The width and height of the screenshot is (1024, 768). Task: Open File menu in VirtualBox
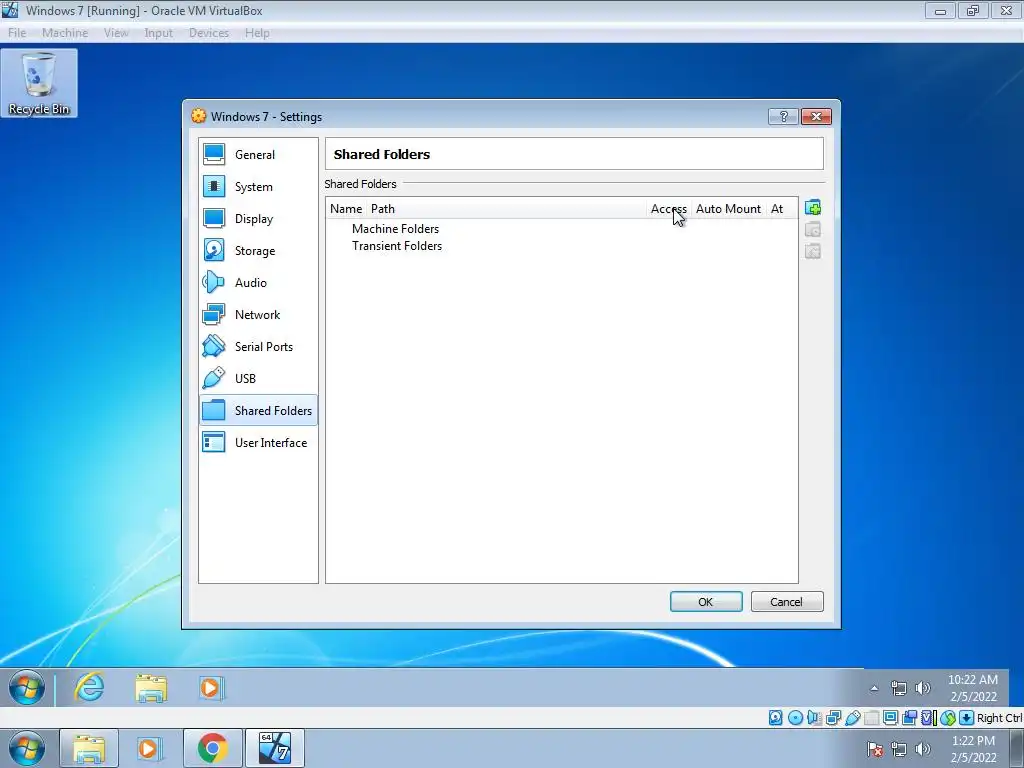coord(17,33)
